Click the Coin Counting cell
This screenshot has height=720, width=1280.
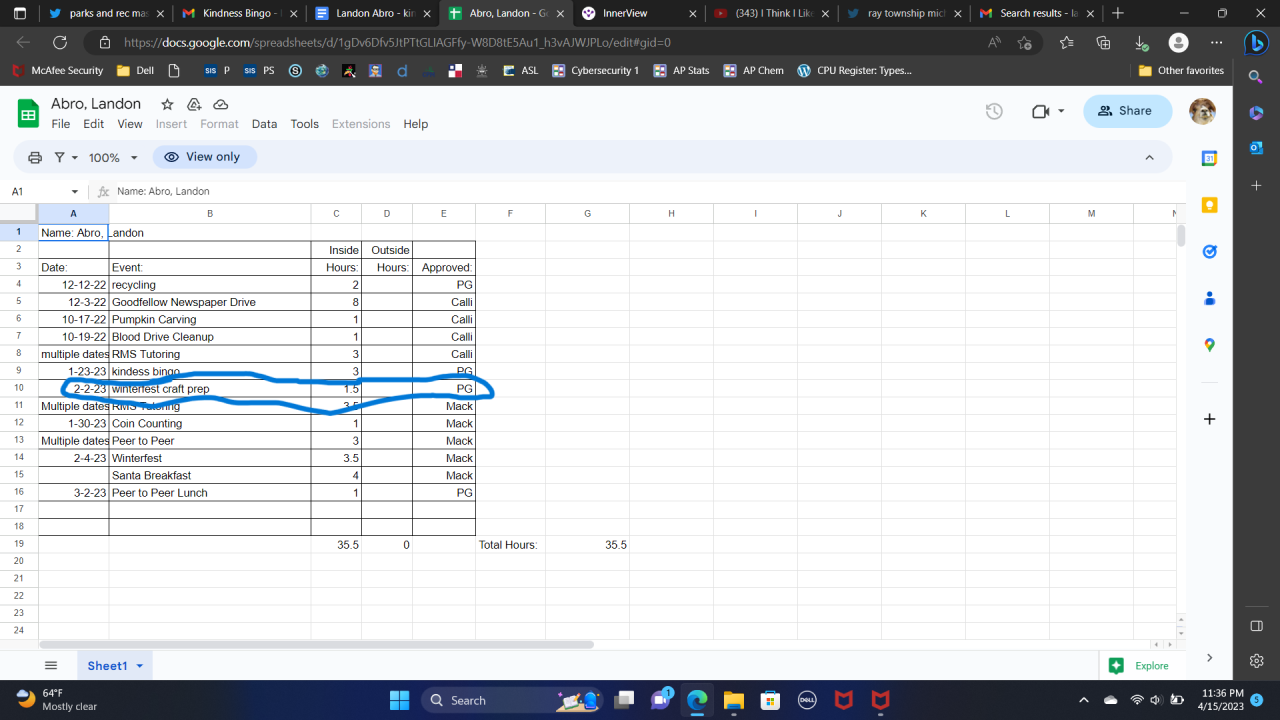coord(210,423)
